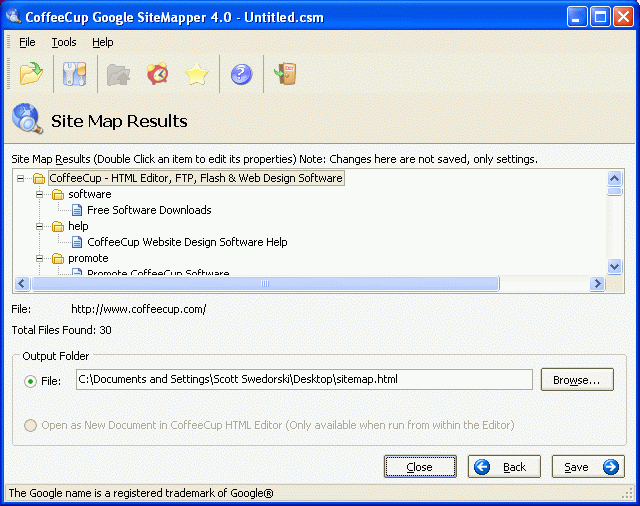640x506 pixels.
Task: Click the open folder toolbar icon
Action: coord(31,74)
